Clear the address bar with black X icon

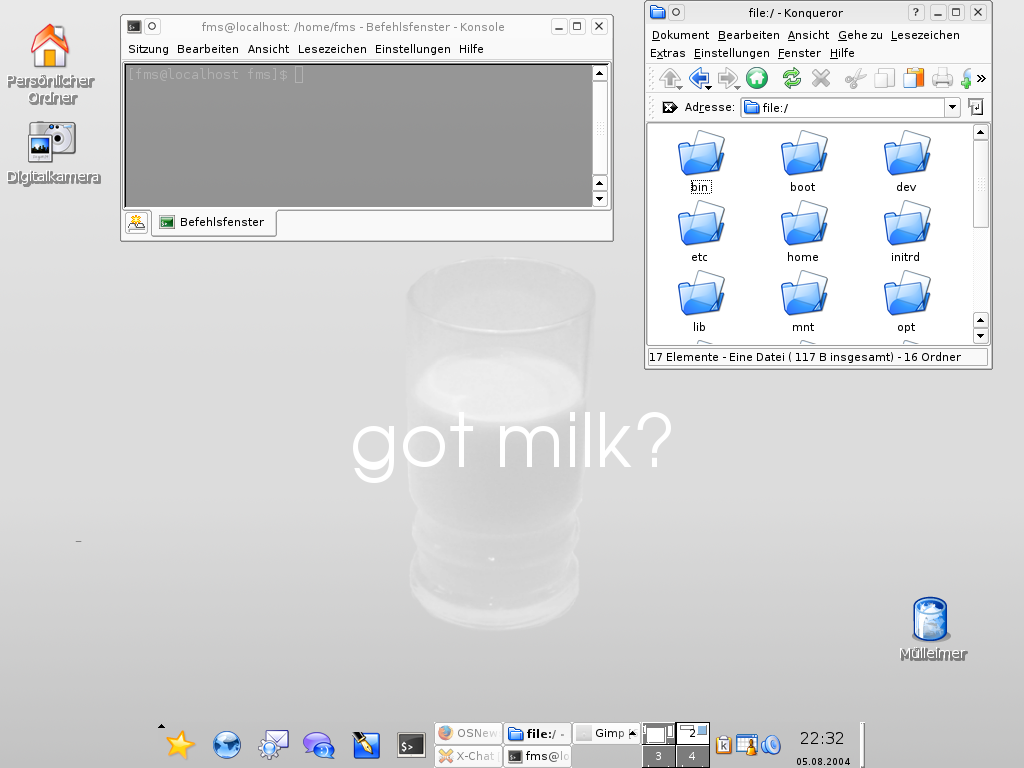pos(669,107)
